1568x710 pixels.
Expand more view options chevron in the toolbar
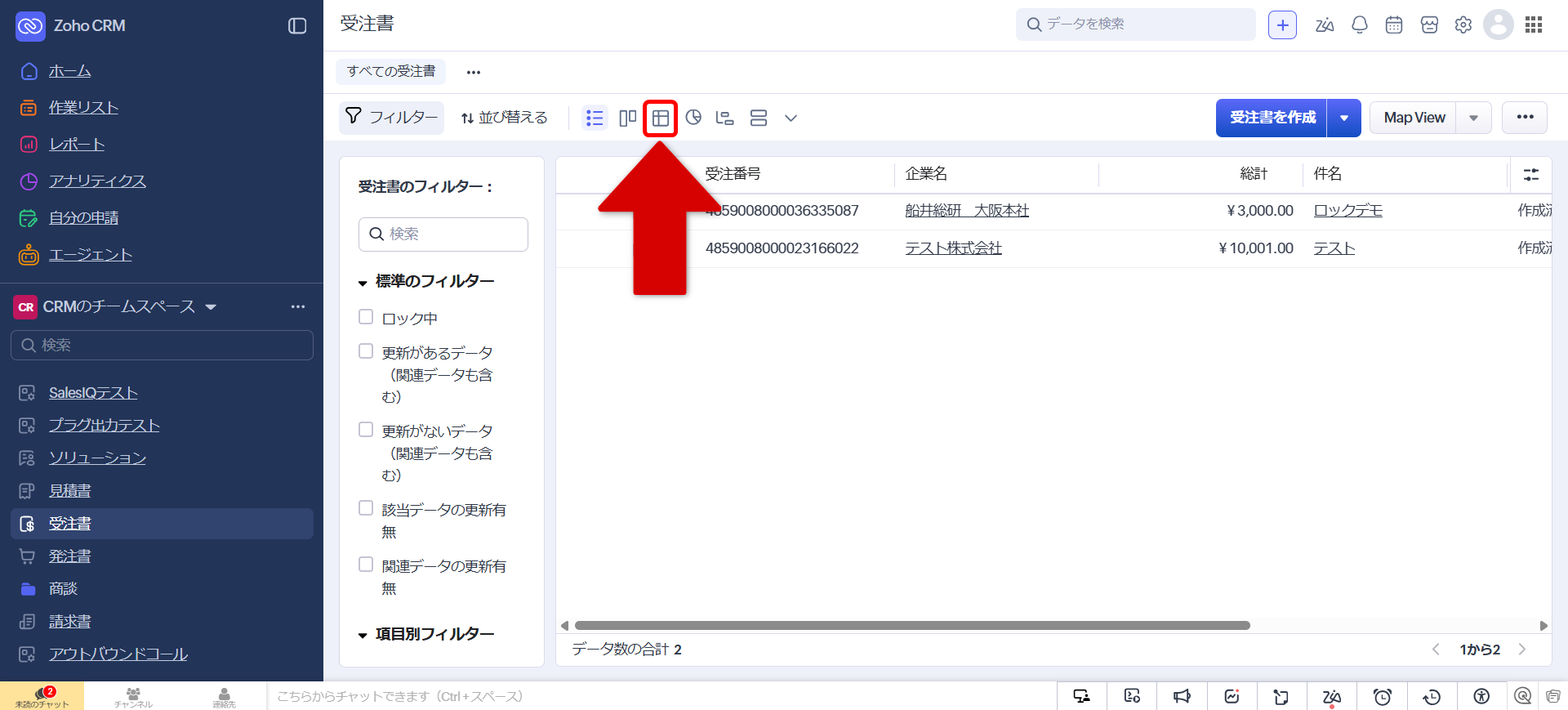coord(791,118)
